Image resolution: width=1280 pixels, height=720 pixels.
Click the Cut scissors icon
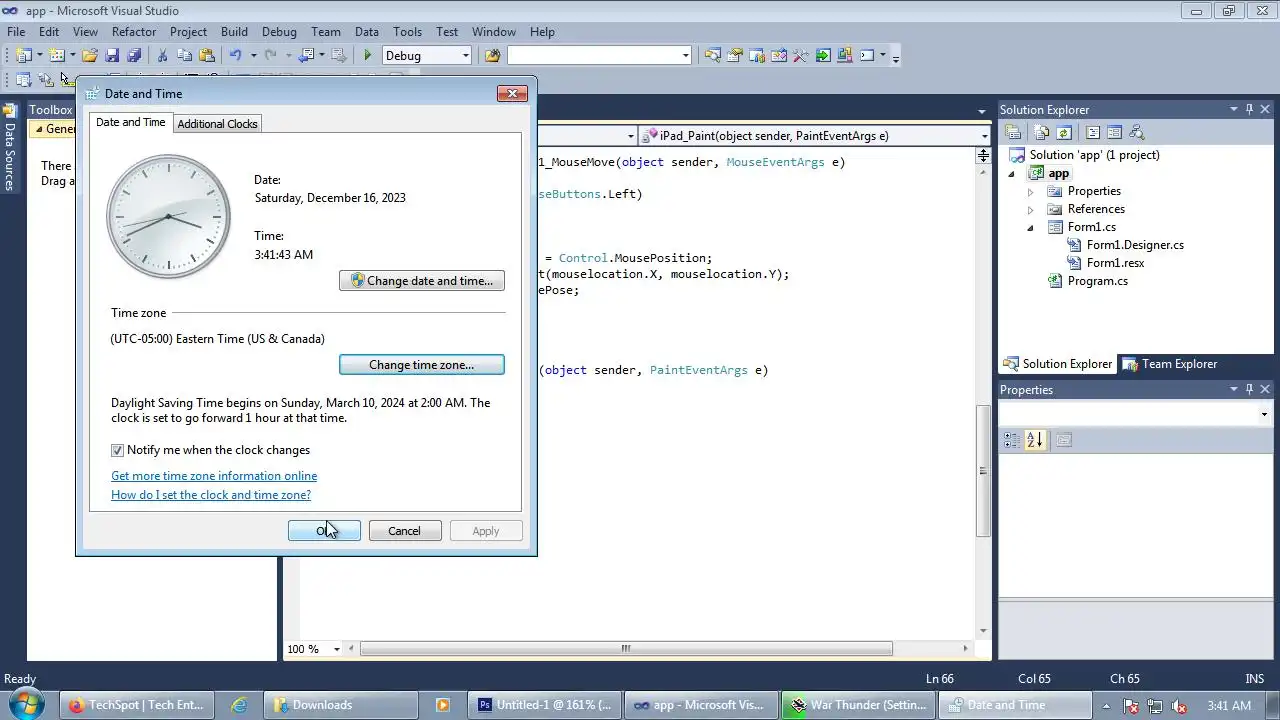[x=162, y=56]
